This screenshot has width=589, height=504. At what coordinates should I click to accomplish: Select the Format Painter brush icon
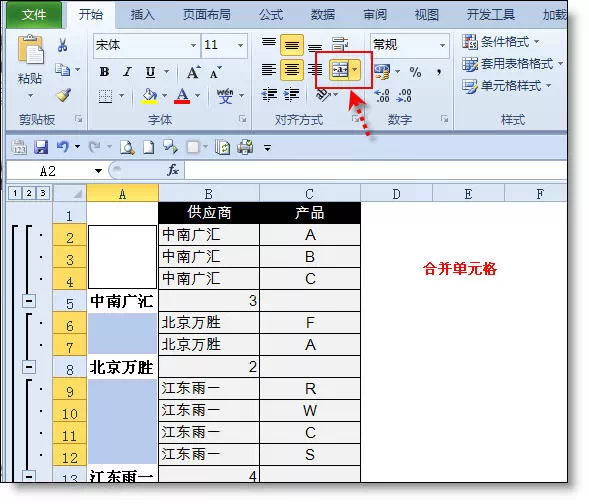(x=63, y=95)
